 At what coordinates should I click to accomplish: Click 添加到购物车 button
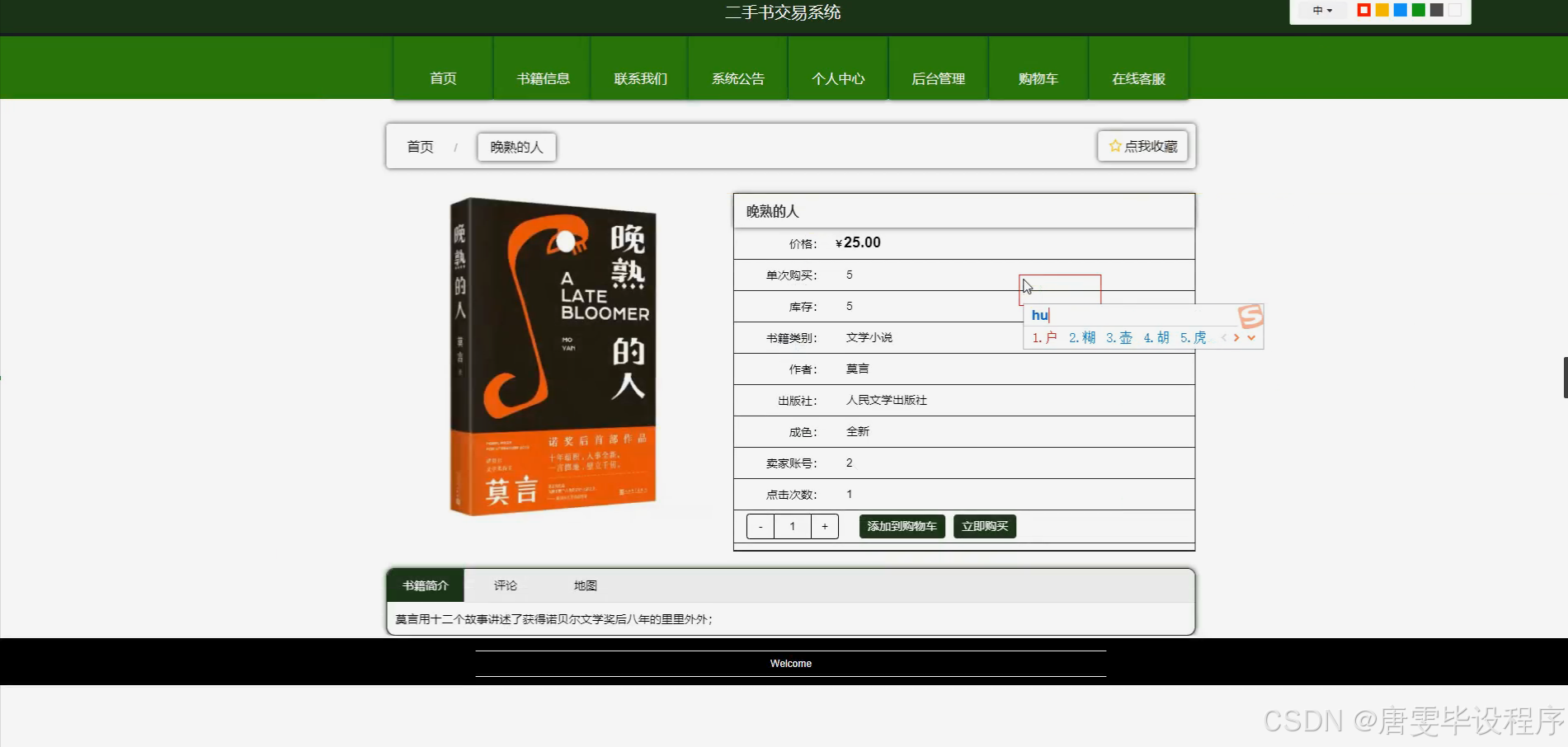(x=902, y=526)
